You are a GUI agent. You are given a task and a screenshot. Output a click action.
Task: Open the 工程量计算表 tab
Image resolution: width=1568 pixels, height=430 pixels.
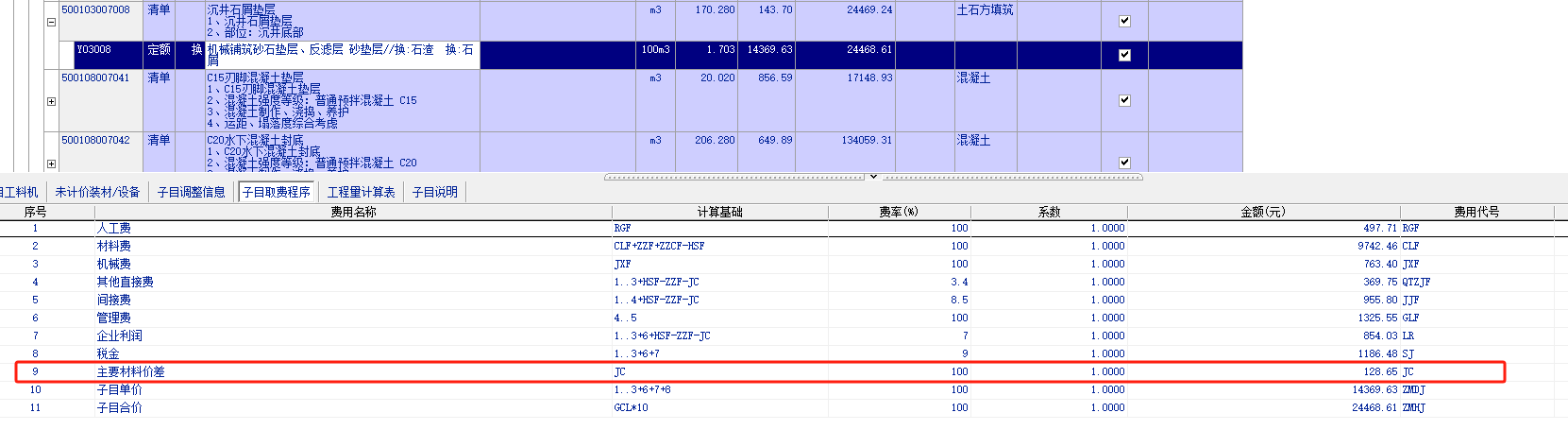tap(361, 192)
